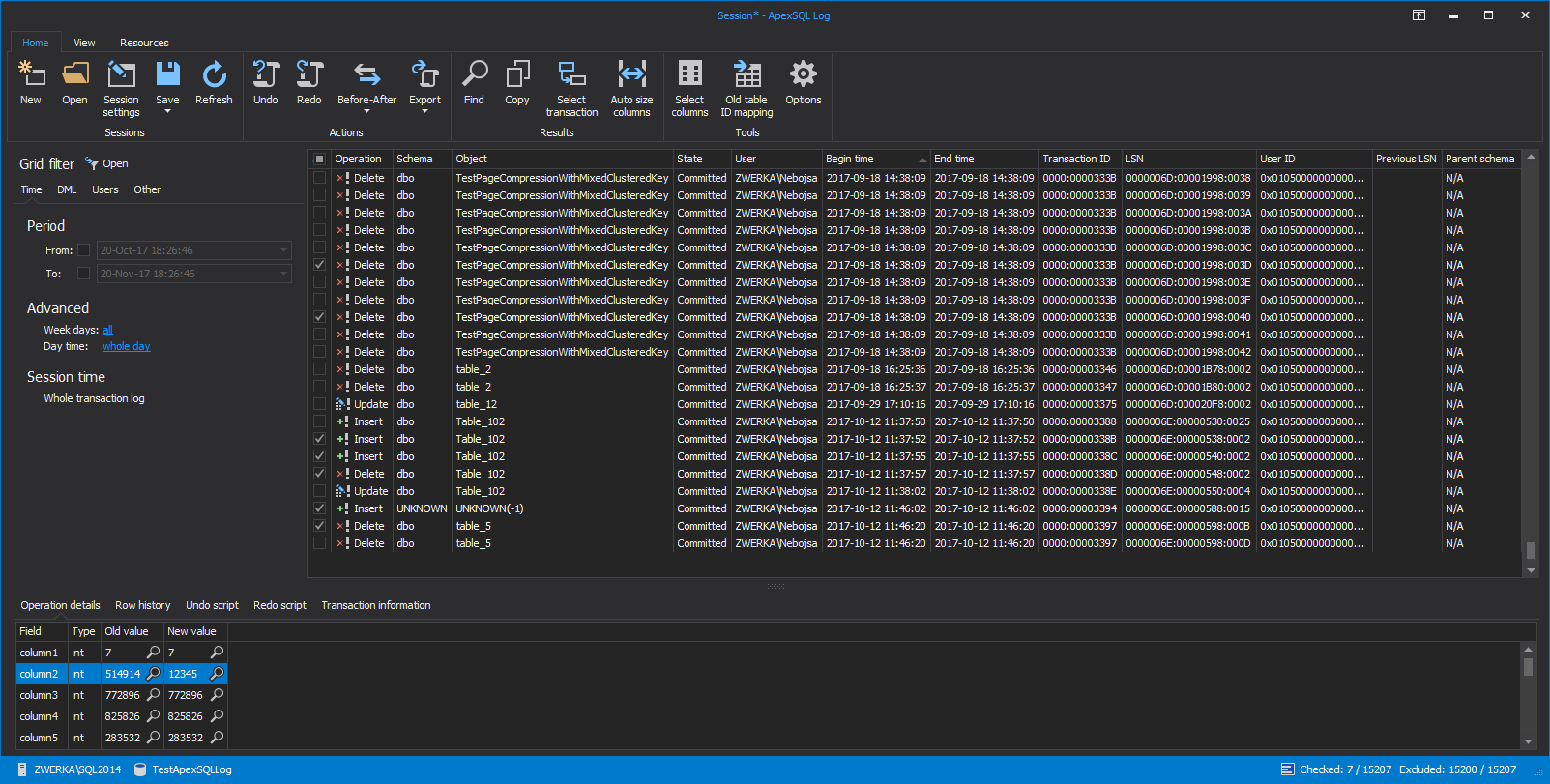Check the Update table_12 row

point(319,404)
